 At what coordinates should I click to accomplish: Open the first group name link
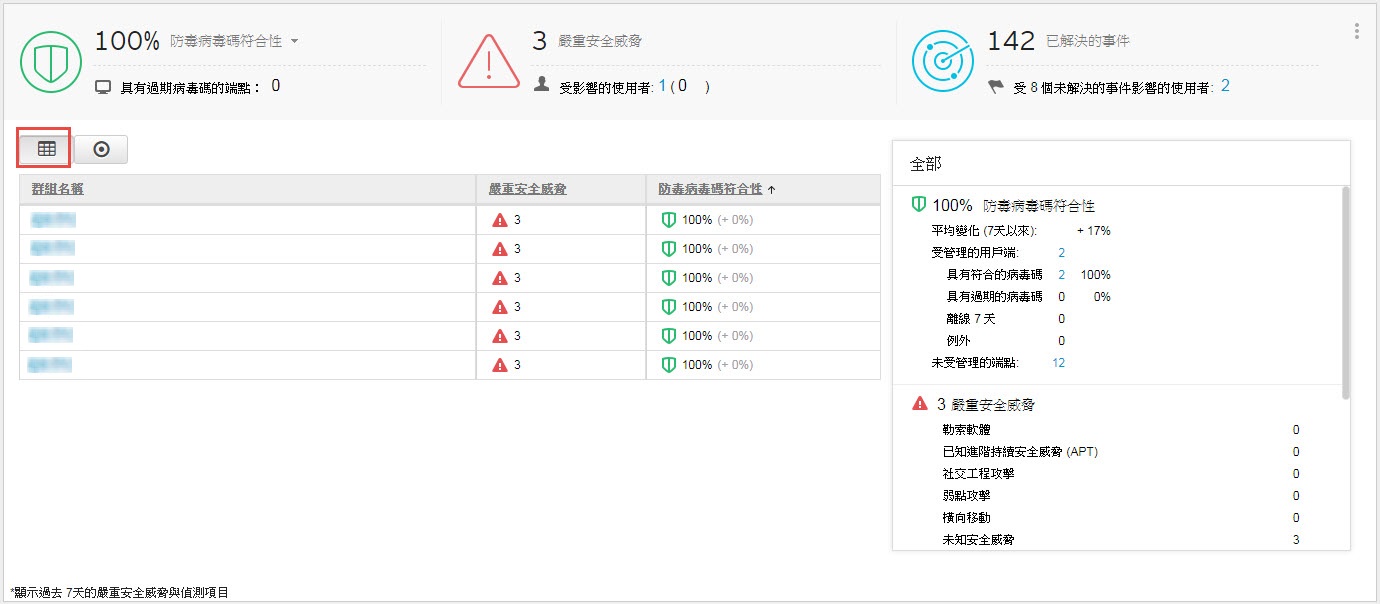click(53, 220)
